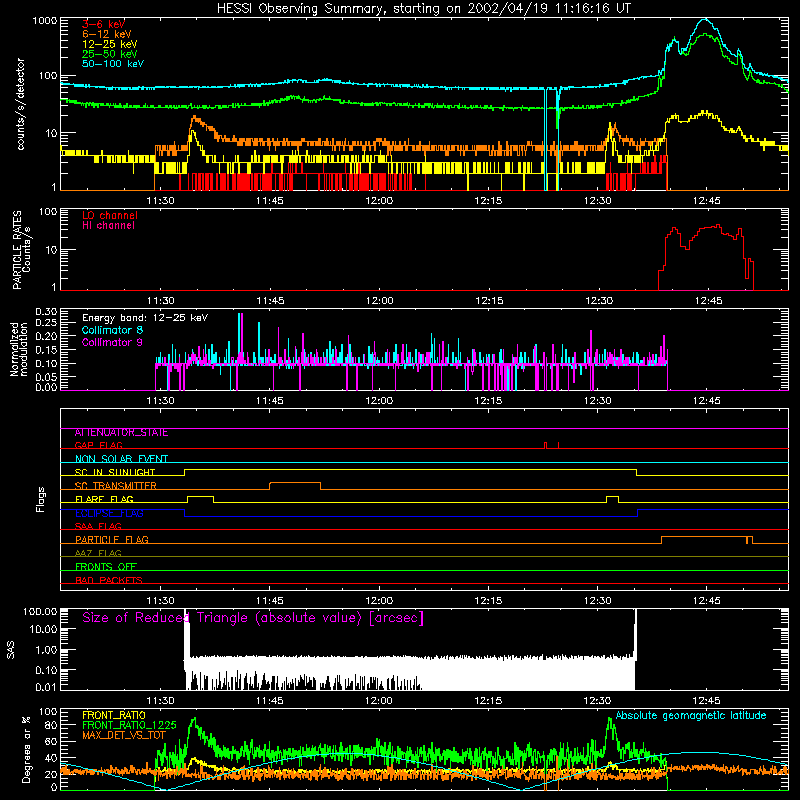Click the "Size of Reduced Triangle" panel title
Screen dimensions: 800x800
coord(253,618)
